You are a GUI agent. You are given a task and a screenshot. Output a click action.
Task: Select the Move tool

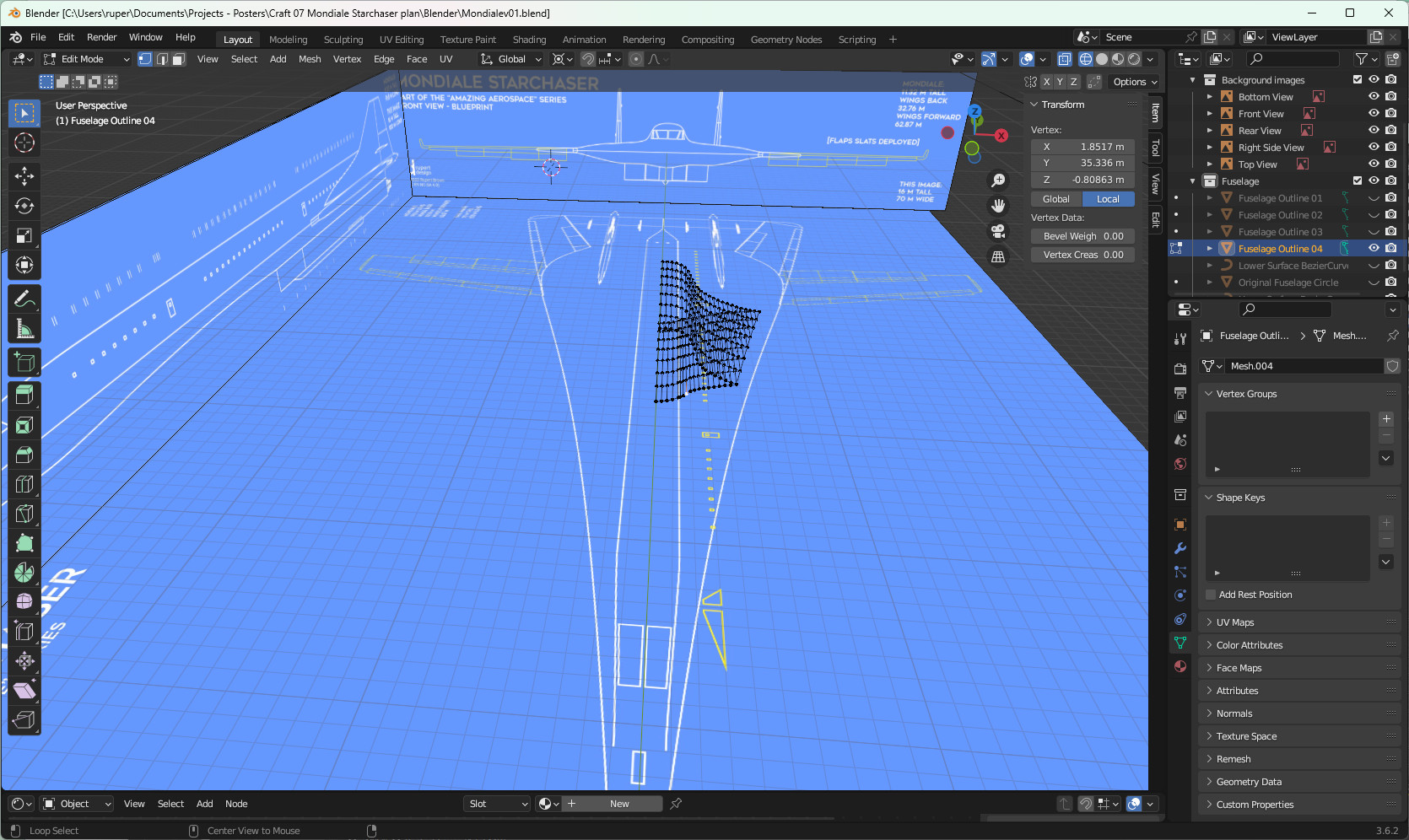click(x=24, y=175)
